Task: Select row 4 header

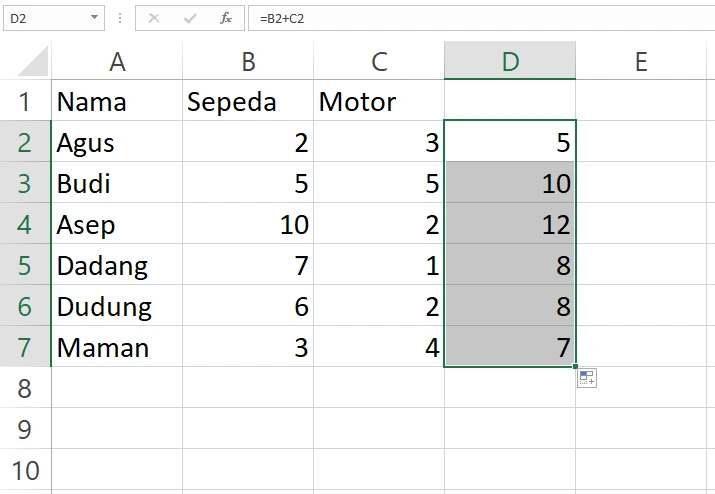Action: (x=25, y=224)
